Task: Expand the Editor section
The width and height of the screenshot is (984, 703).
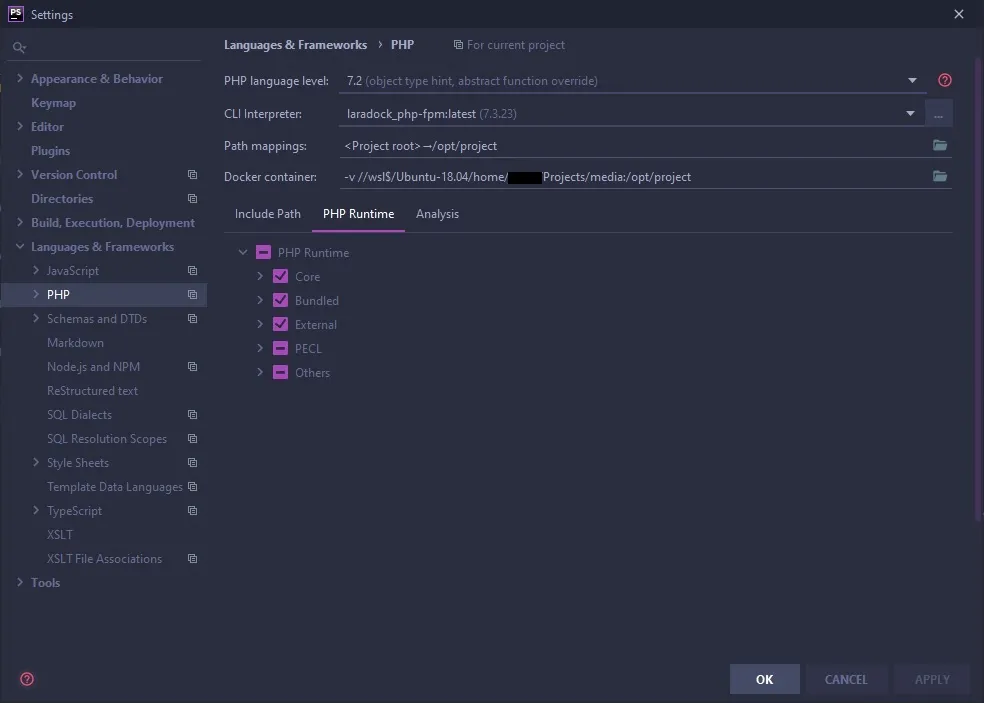Action: (x=19, y=126)
